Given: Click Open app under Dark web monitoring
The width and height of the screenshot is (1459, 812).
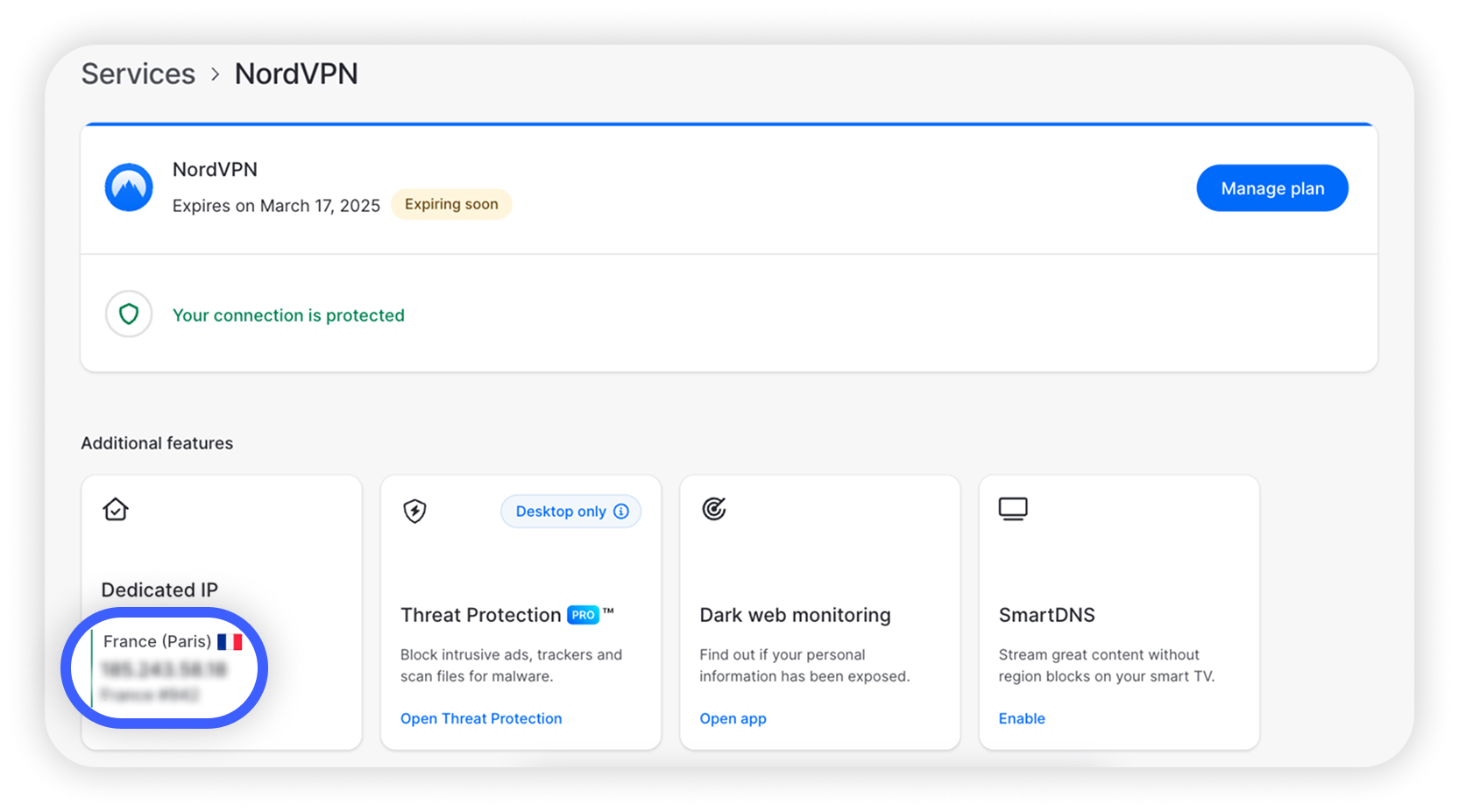Looking at the screenshot, I should [x=733, y=717].
